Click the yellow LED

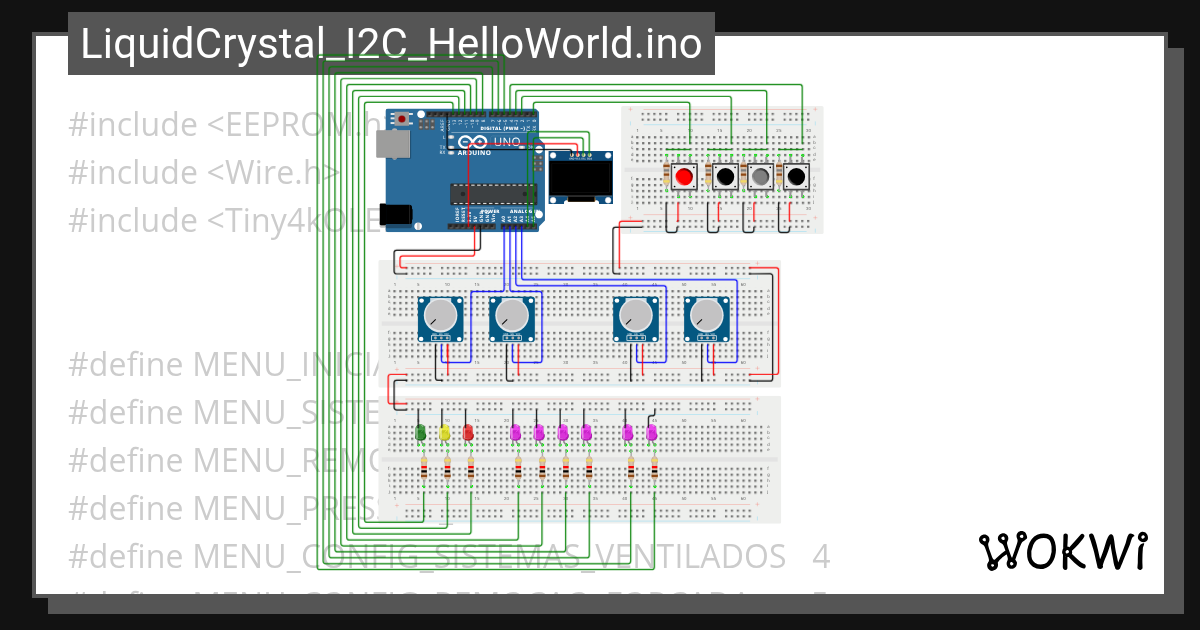click(443, 432)
